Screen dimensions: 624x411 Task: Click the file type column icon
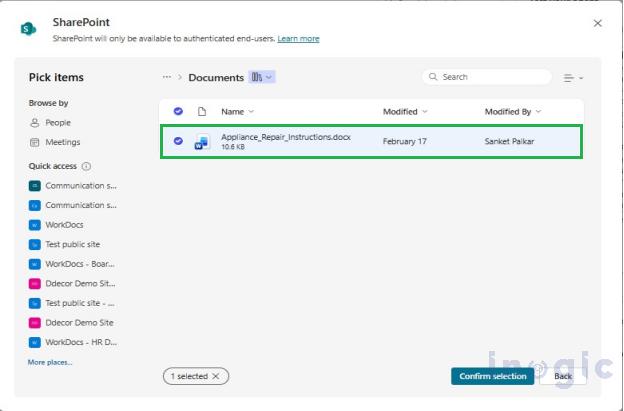202,112
